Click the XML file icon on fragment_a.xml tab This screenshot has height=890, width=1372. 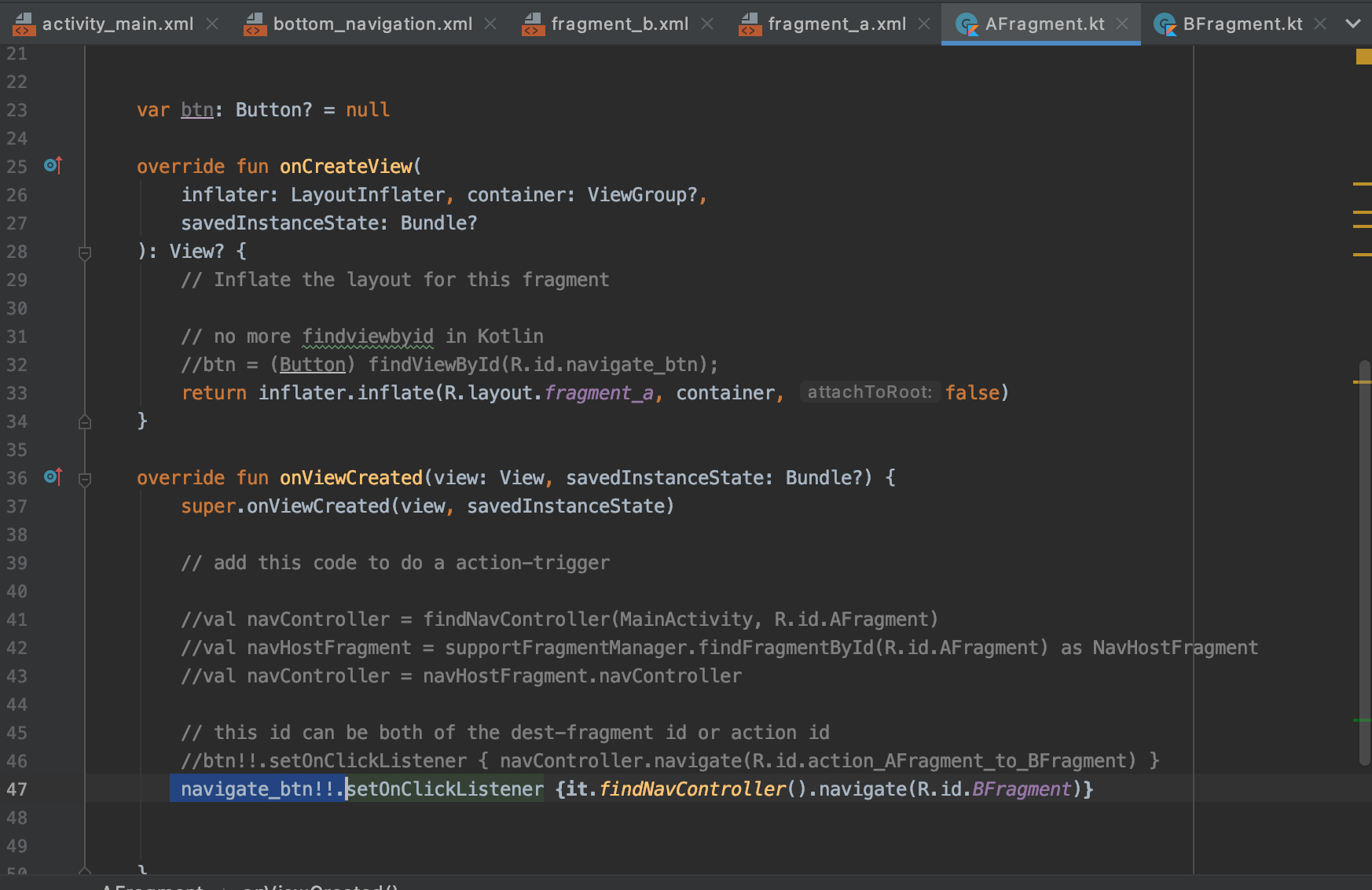point(750,24)
